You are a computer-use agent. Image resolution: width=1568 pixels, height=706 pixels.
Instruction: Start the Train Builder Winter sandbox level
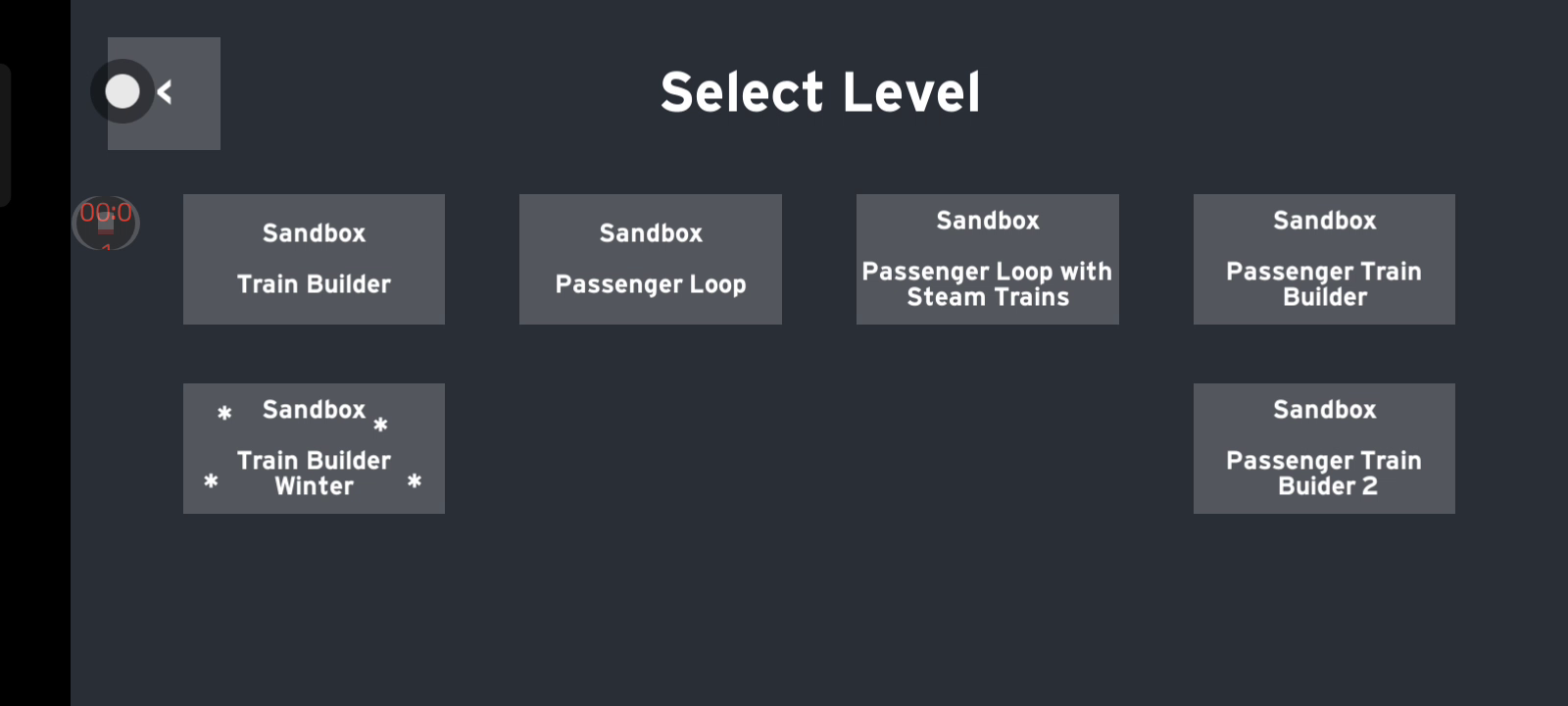click(x=314, y=448)
